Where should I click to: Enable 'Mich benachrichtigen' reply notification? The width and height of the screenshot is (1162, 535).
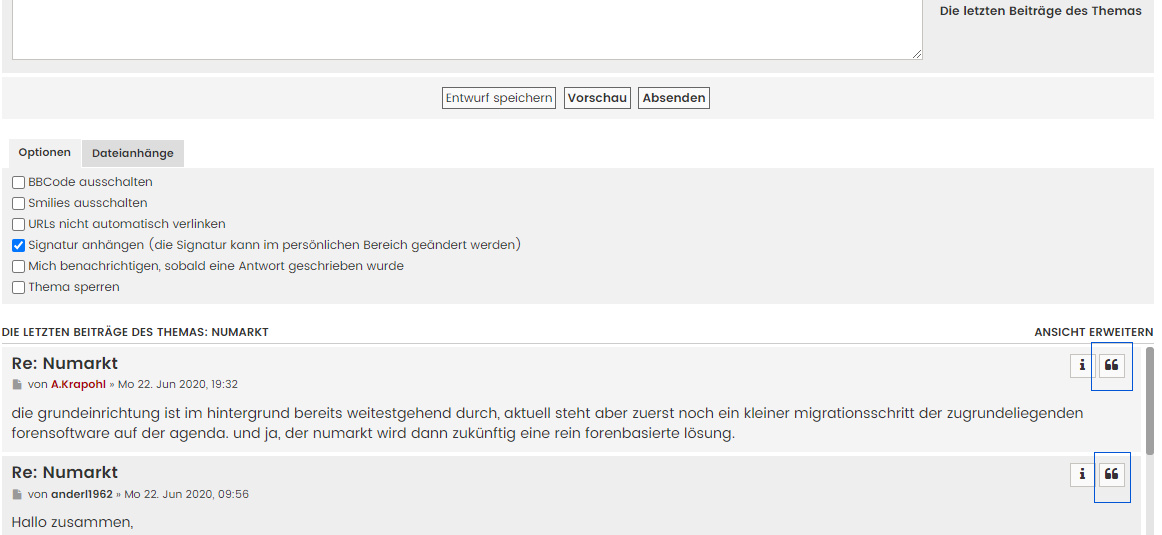(19, 267)
